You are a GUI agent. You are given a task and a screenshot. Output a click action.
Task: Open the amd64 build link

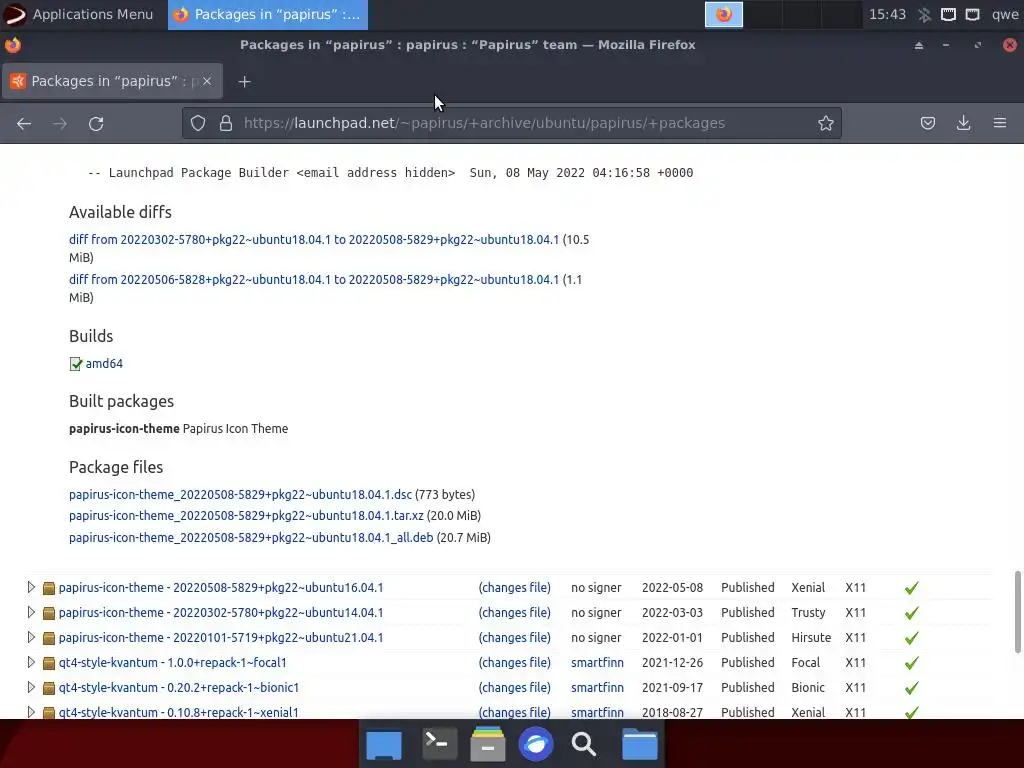click(x=104, y=364)
